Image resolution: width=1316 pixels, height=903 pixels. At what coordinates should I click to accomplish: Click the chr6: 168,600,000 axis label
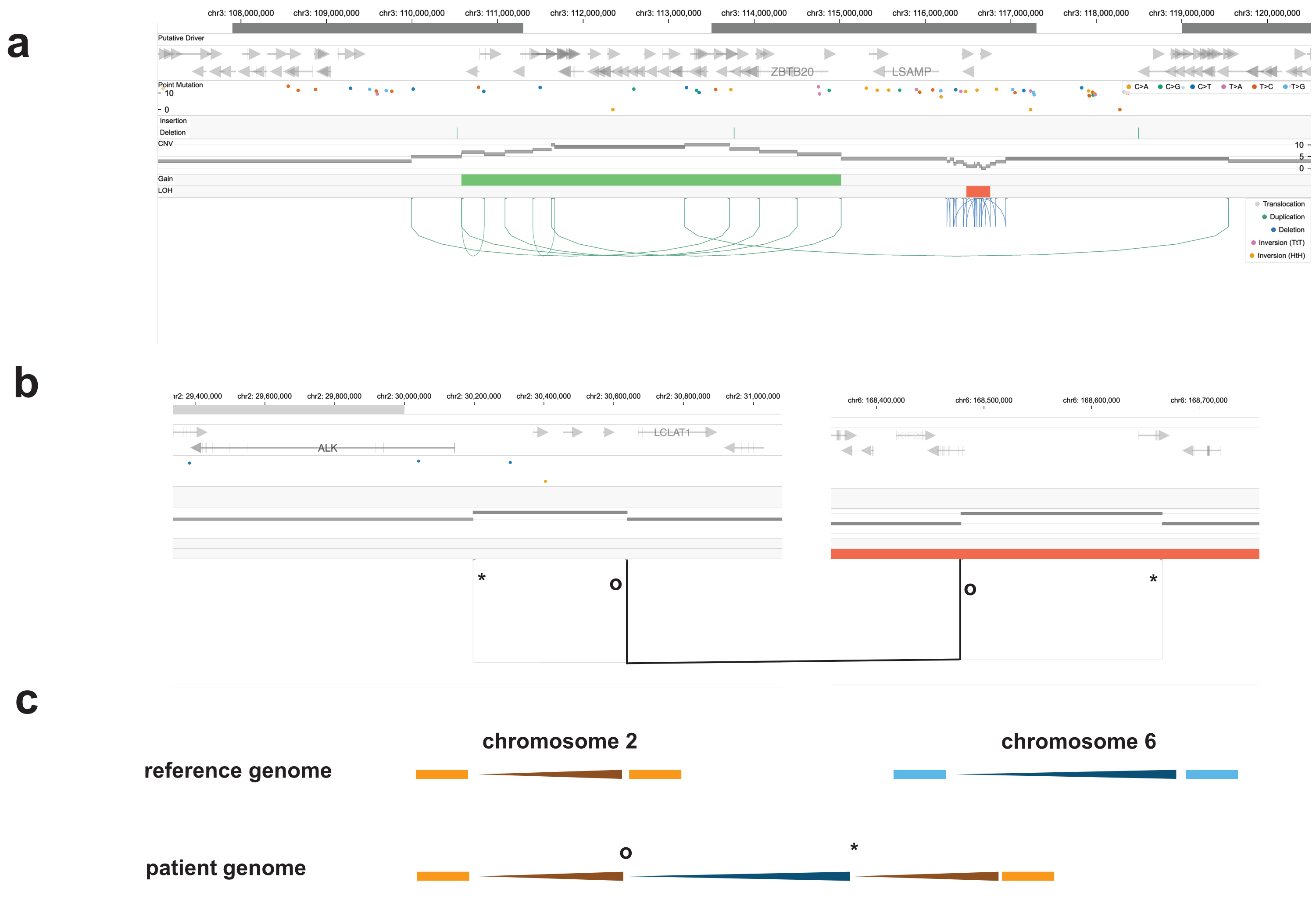(1091, 400)
